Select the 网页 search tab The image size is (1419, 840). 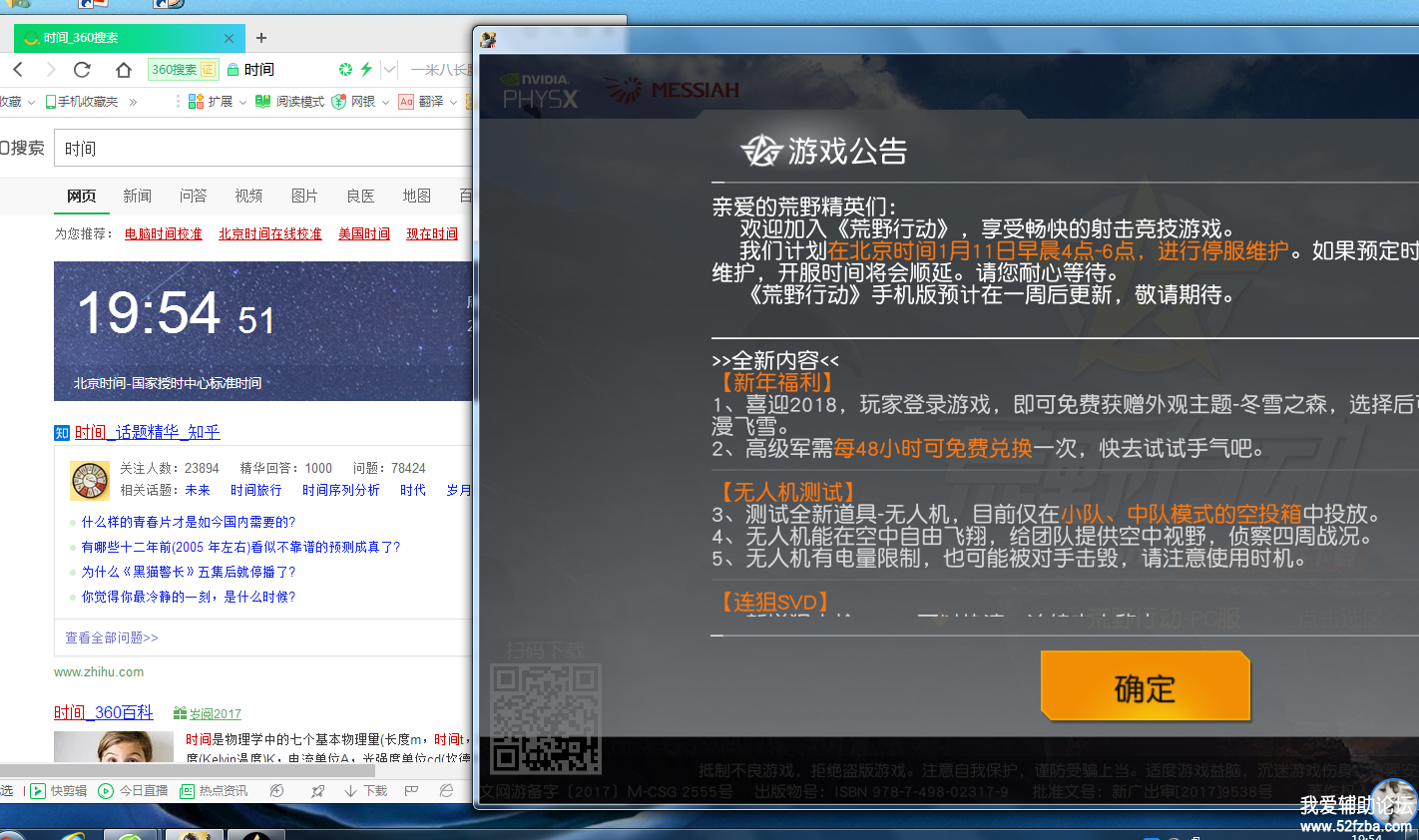click(82, 196)
